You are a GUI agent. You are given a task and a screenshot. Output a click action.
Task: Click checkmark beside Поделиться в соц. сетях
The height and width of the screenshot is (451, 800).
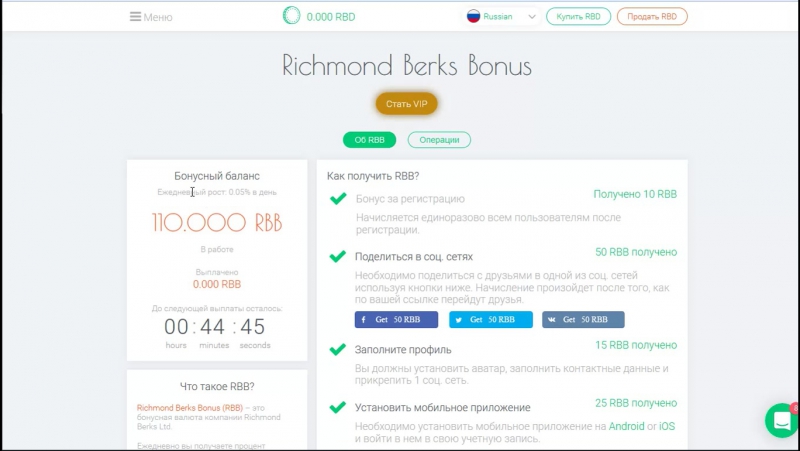click(x=338, y=256)
